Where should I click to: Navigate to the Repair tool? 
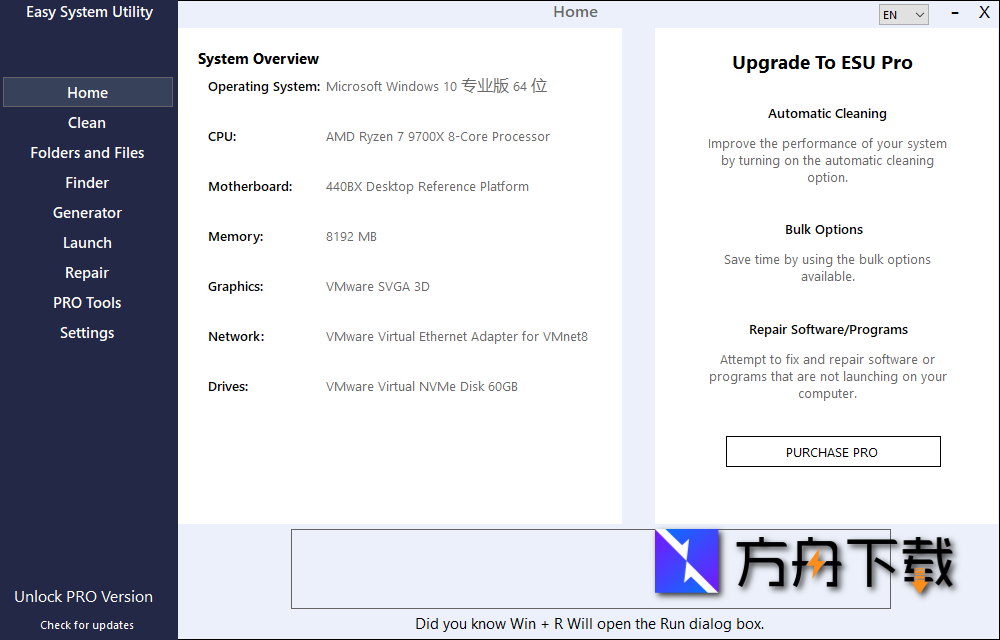click(86, 272)
